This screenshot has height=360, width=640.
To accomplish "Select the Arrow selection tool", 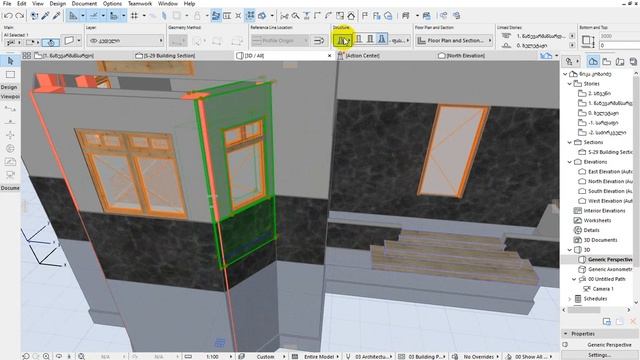I will click(x=10, y=61).
